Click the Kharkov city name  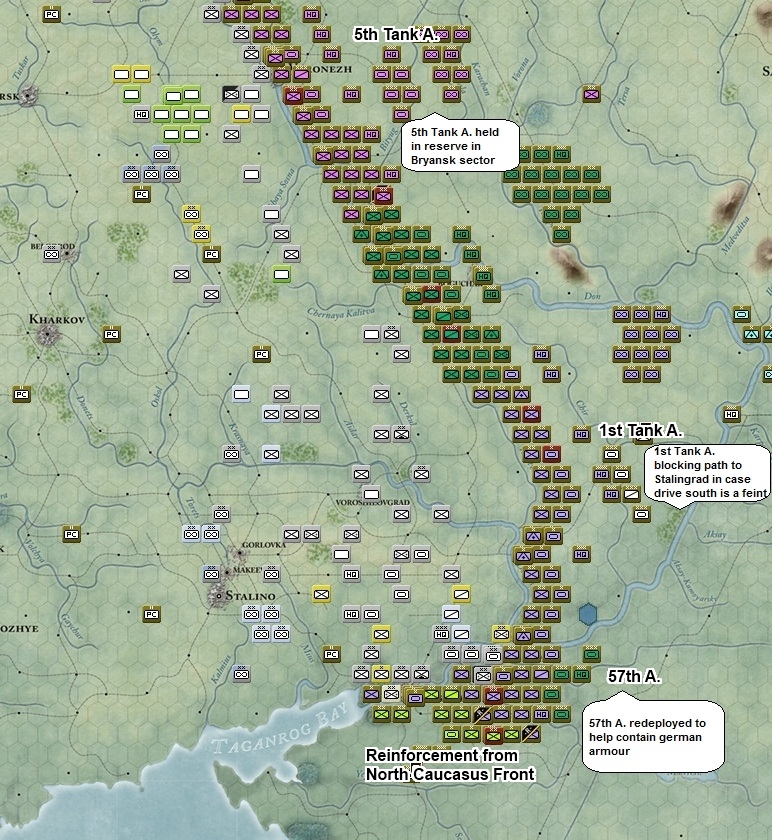(x=57, y=319)
